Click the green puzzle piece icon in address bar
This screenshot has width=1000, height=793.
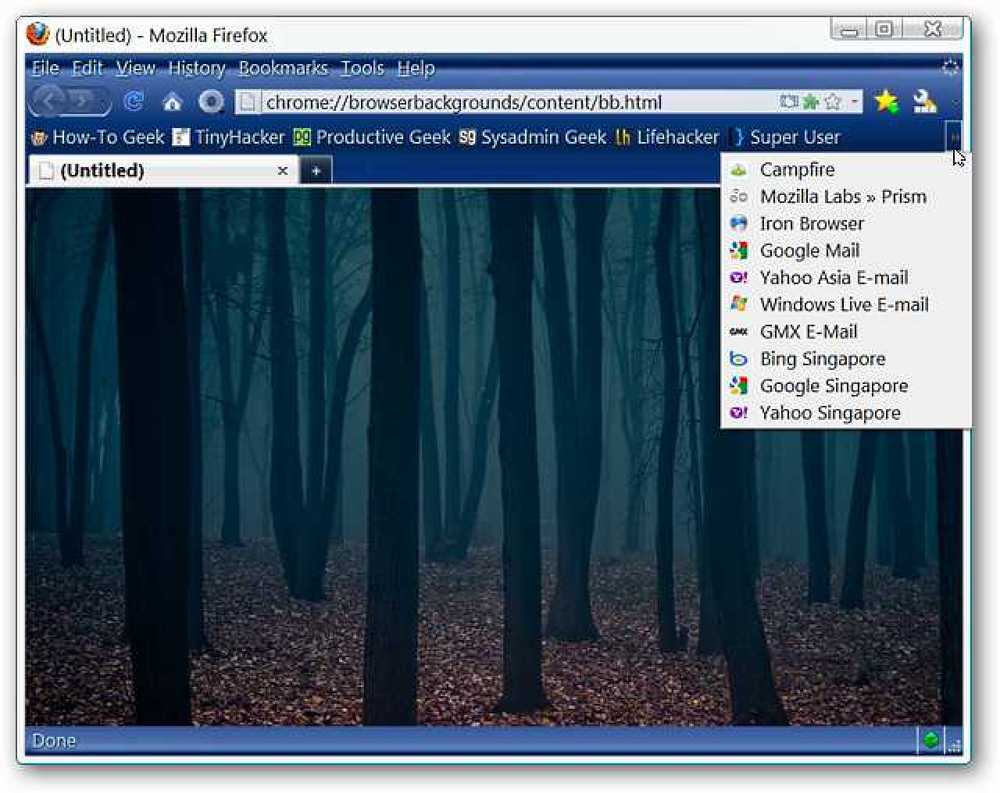[811, 101]
